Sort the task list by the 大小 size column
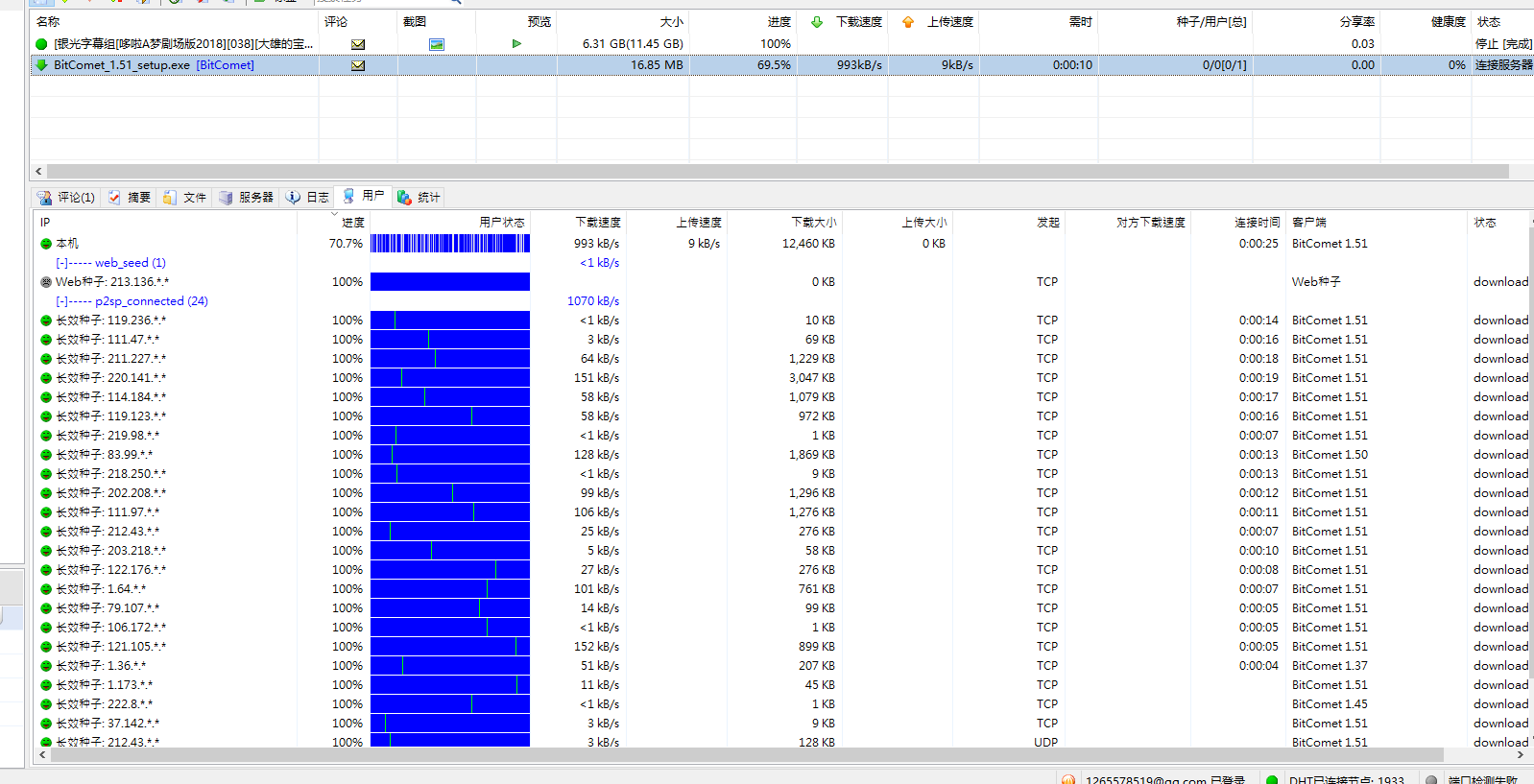Viewport: 1534px width, 784px height. click(672, 22)
